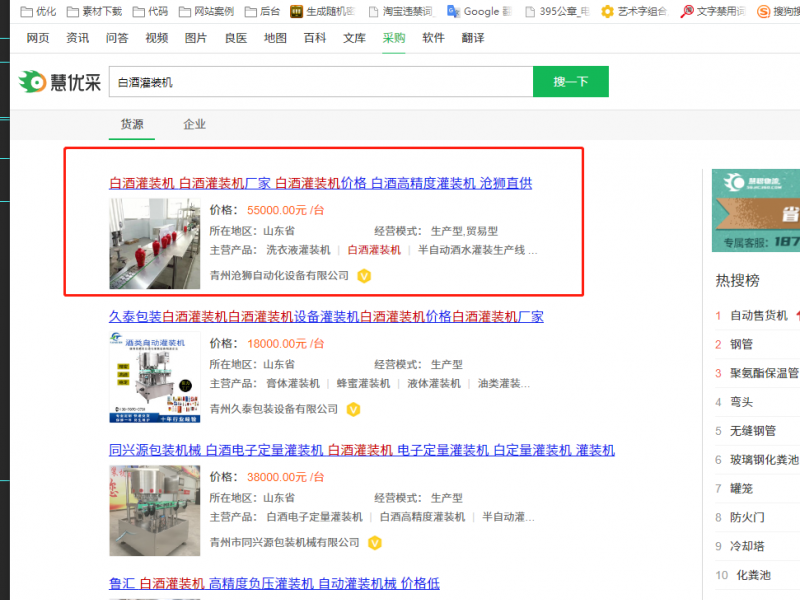The width and height of the screenshot is (800, 600).
Task: Click the 慧聪物流 banner ad
Action: tap(756, 210)
